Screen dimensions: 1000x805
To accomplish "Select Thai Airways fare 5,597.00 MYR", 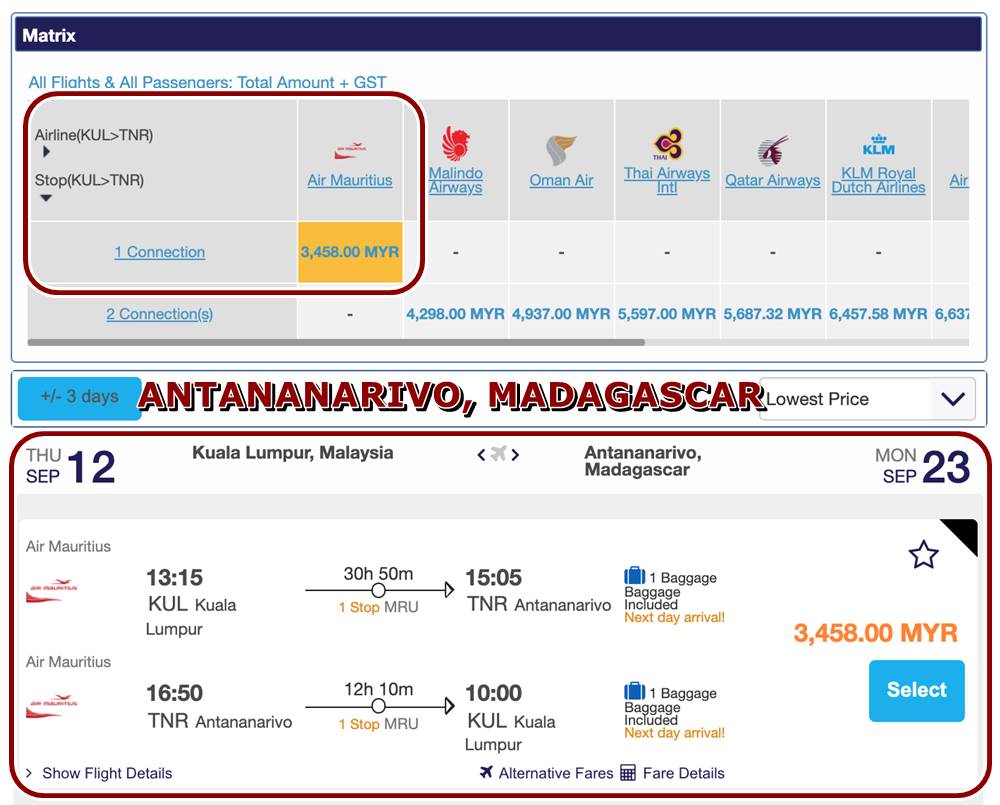I will coord(667,314).
